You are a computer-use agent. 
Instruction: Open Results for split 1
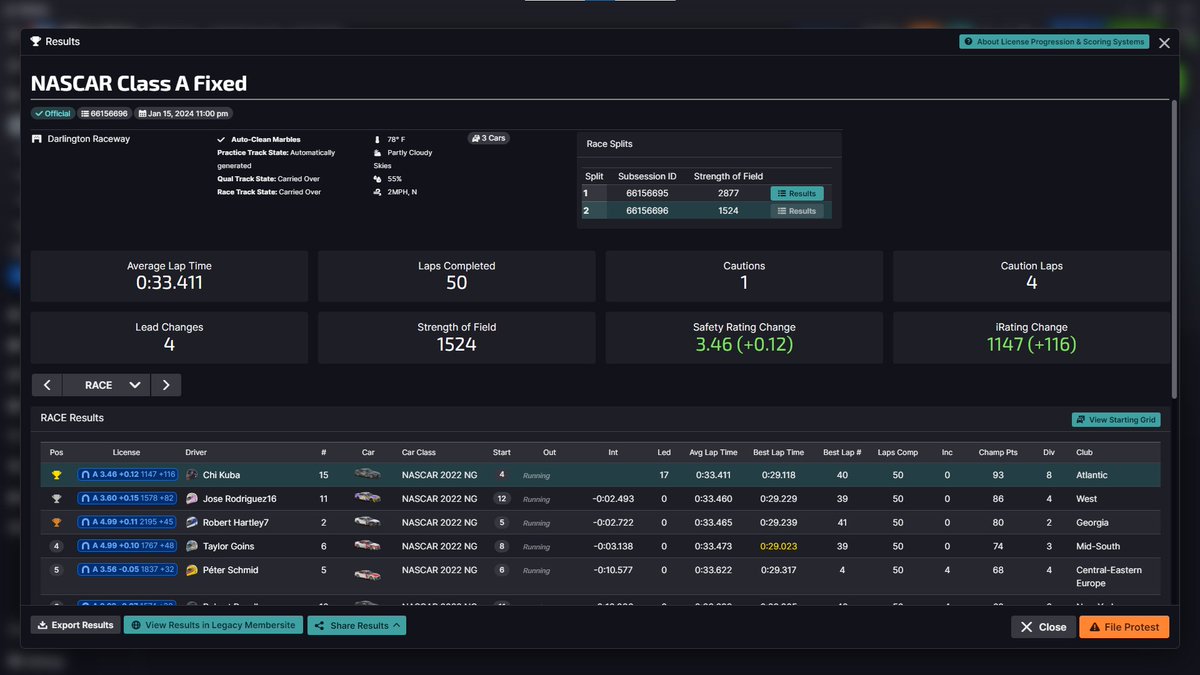coord(797,193)
